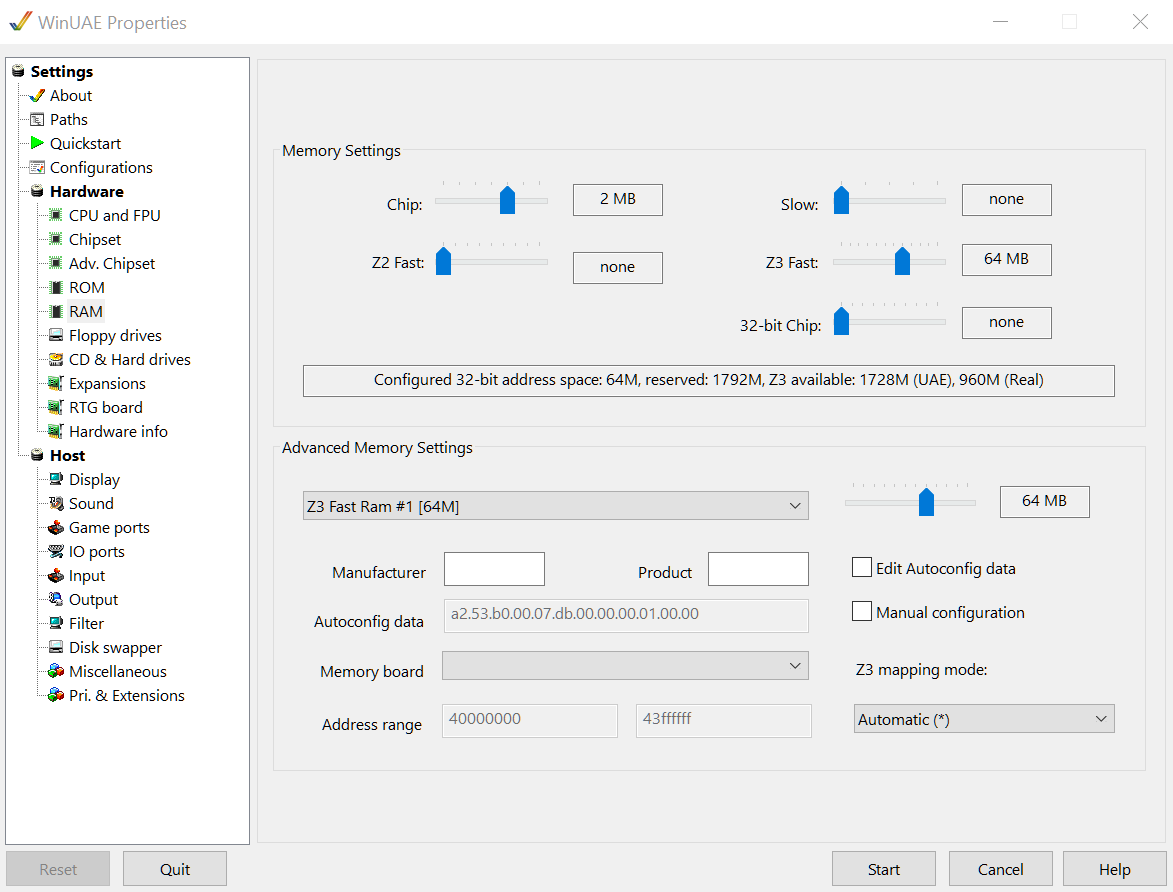
Task: Click the Slow size box showing none
Action: coord(1006,199)
